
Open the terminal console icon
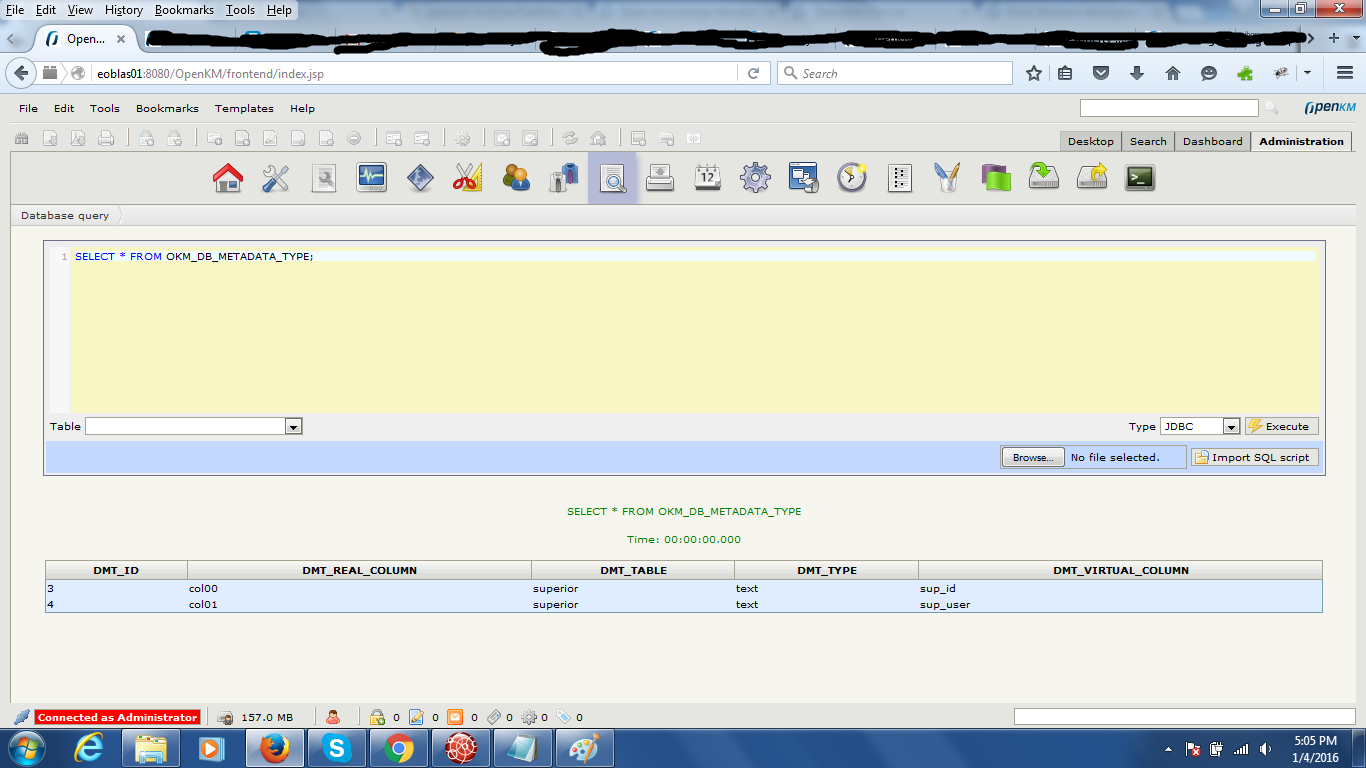point(1140,178)
